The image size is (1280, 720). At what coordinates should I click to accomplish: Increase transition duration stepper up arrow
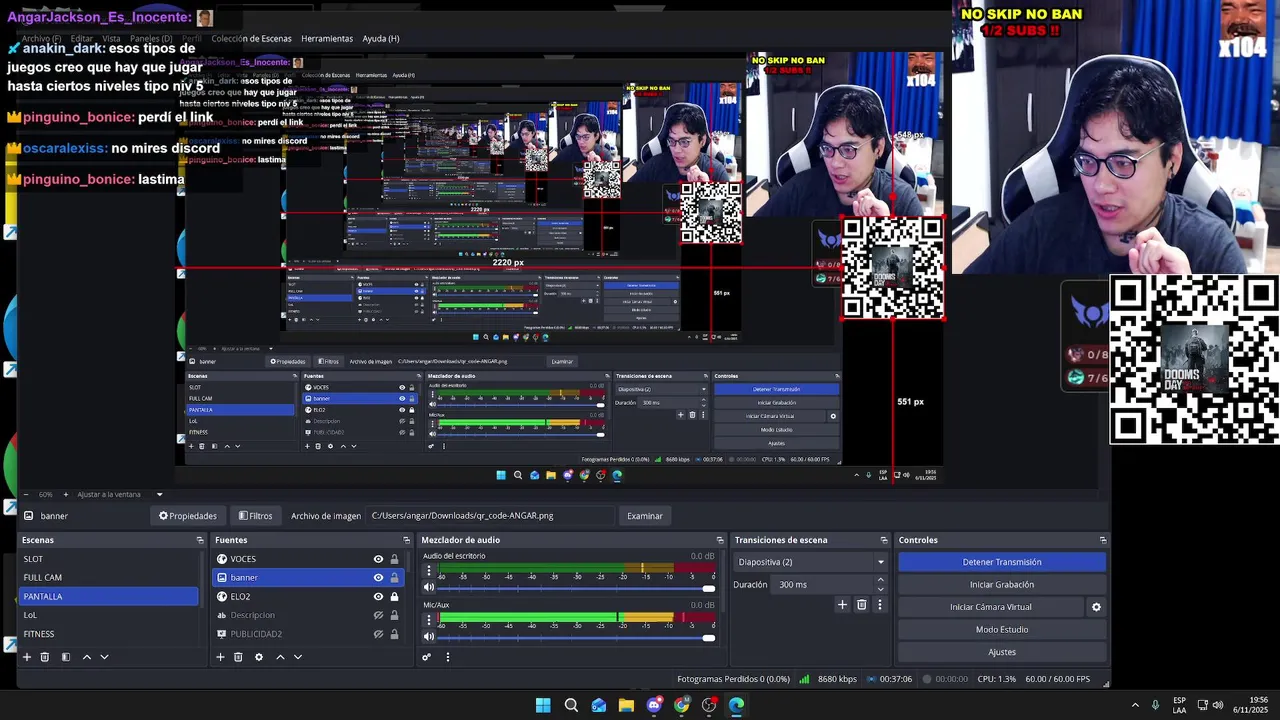coord(880,580)
